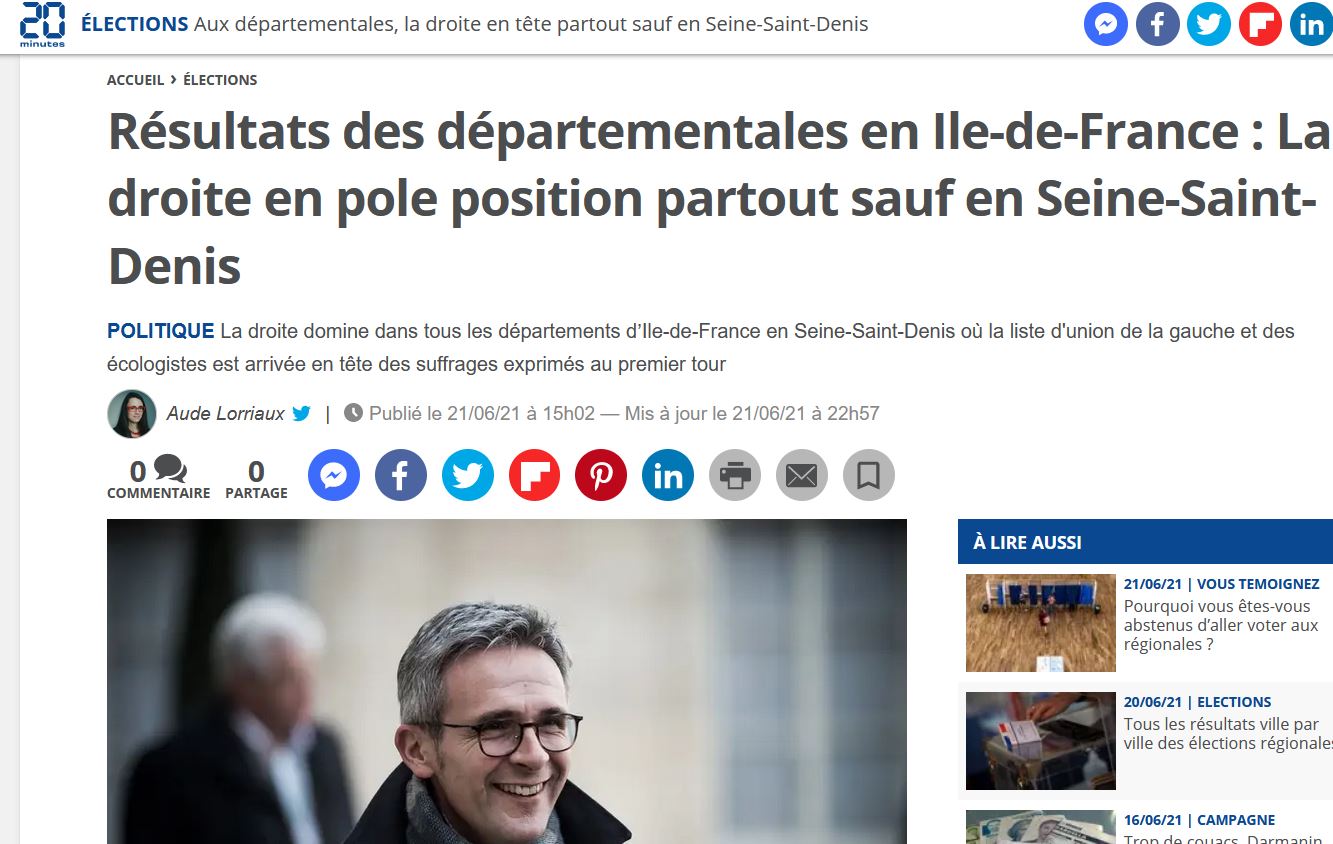Open the POLITIQUE category link
The image size is (1333, 844).
click(x=161, y=331)
